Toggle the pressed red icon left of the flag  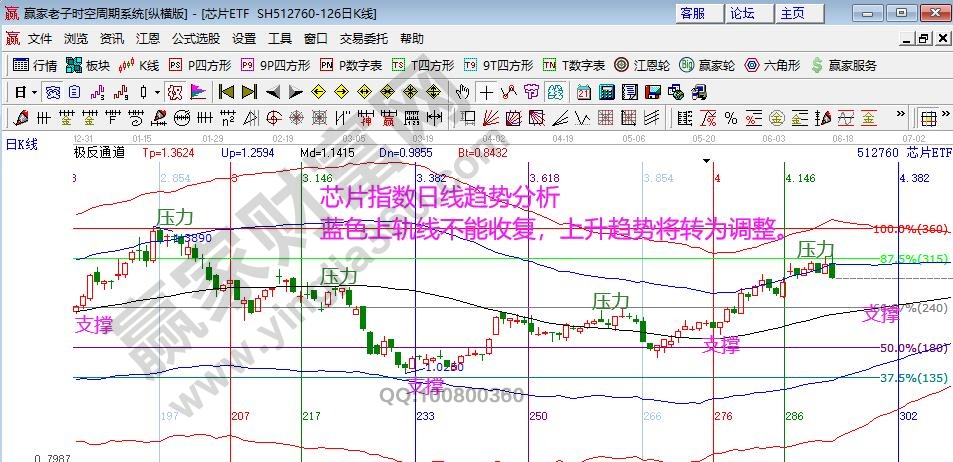coord(174,92)
